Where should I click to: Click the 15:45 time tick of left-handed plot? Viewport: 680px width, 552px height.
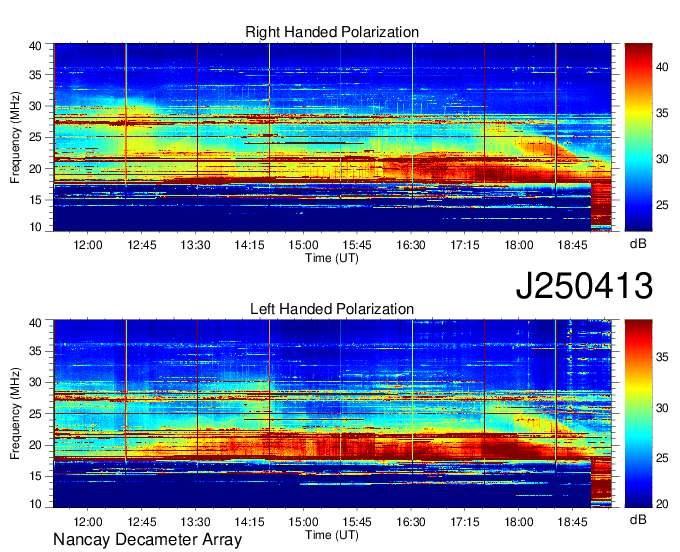[x=357, y=522]
